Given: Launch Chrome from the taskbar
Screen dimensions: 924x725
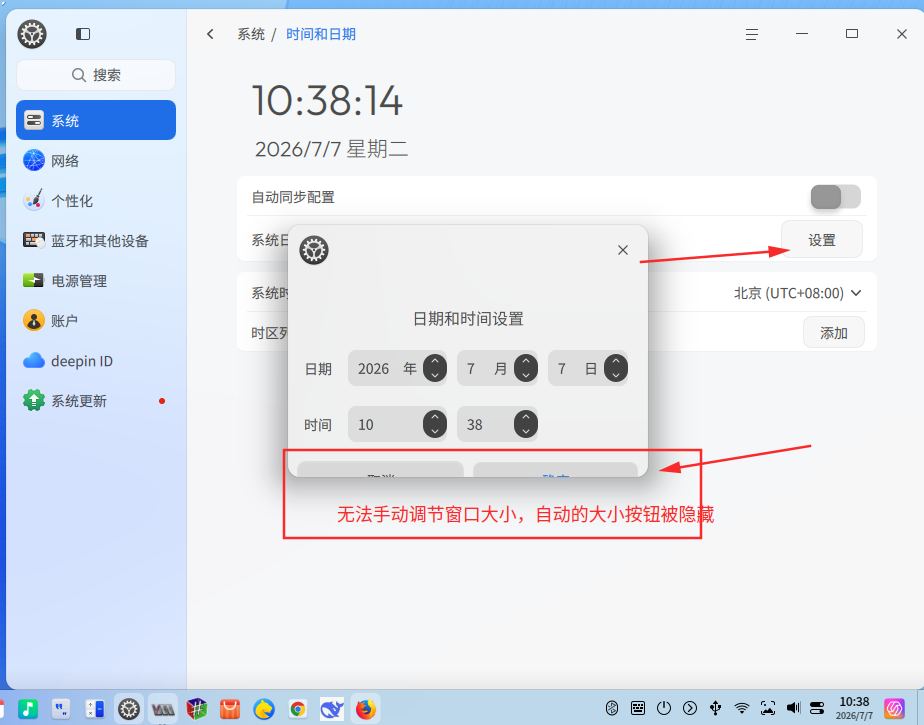Looking at the screenshot, I should tap(298, 708).
